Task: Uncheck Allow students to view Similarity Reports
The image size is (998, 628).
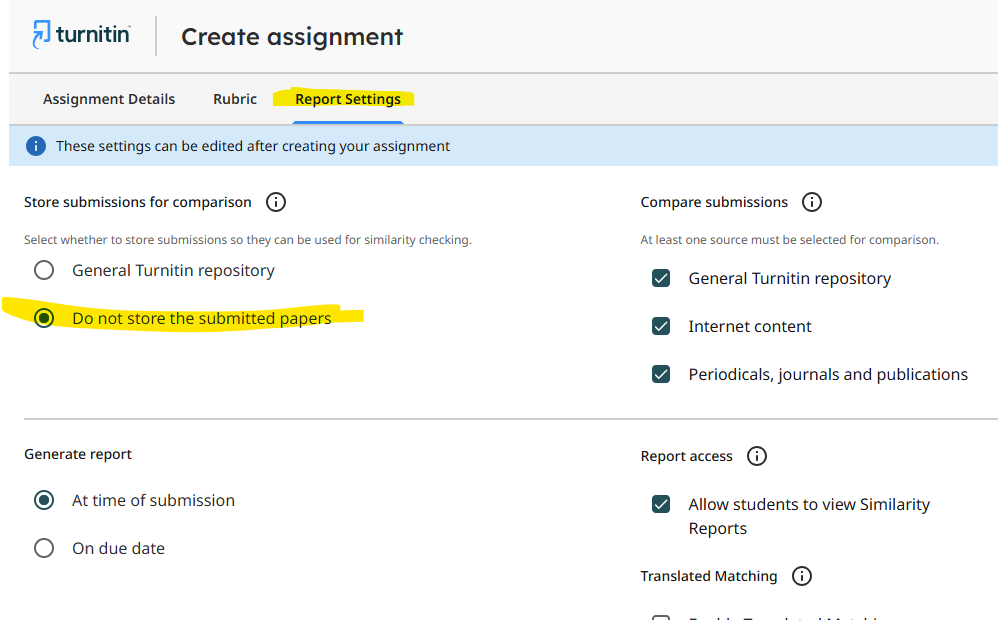Action: tap(661, 504)
